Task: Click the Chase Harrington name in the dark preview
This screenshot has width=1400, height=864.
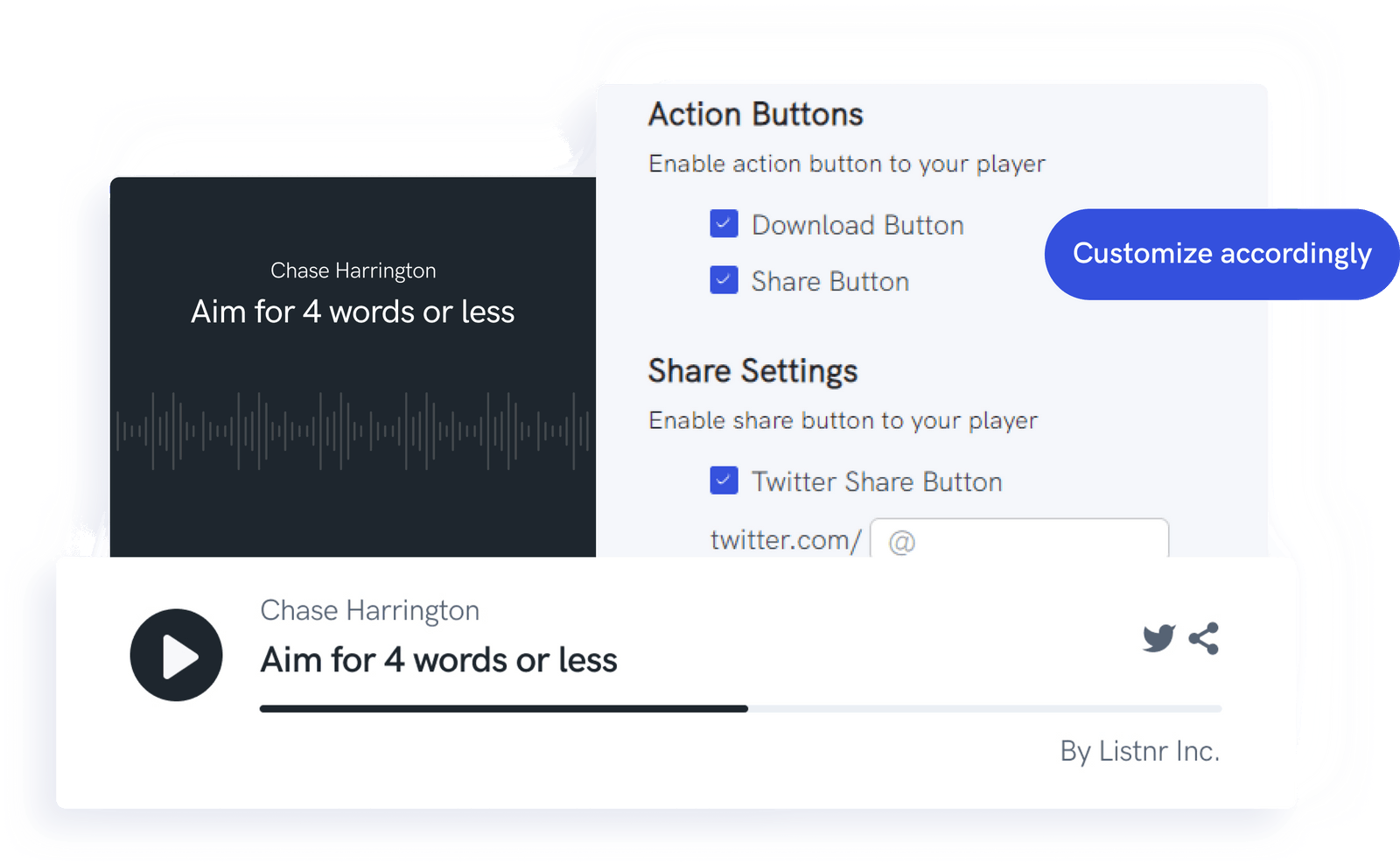Action: 353,270
